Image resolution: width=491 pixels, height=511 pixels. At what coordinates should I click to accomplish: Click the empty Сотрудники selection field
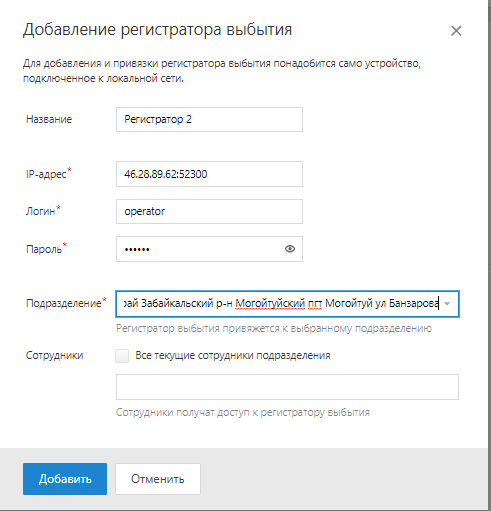click(x=287, y=387)
